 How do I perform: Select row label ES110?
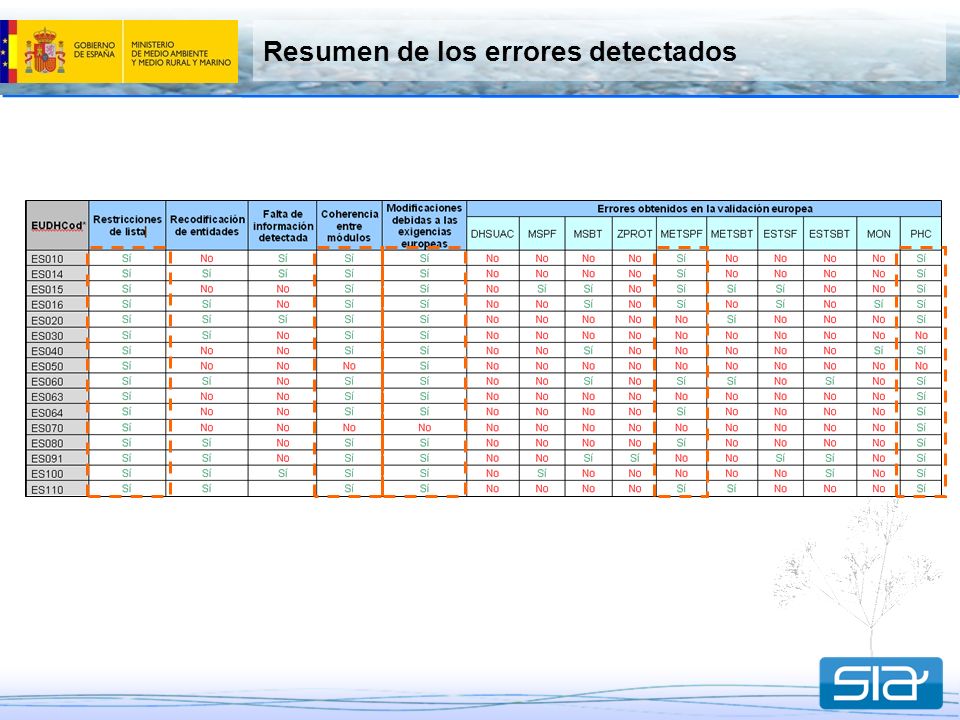click(47, 489)
